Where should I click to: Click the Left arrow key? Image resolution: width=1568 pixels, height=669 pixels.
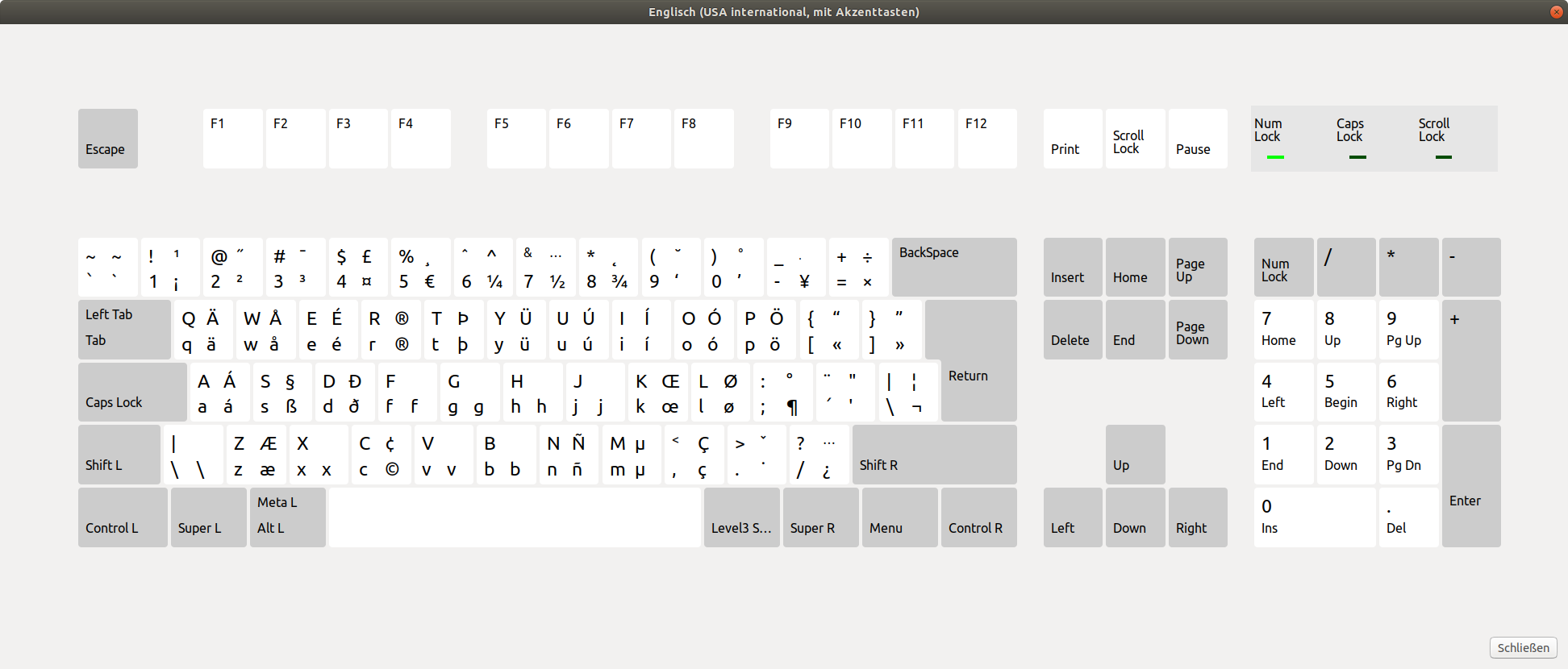[1073, 517]
